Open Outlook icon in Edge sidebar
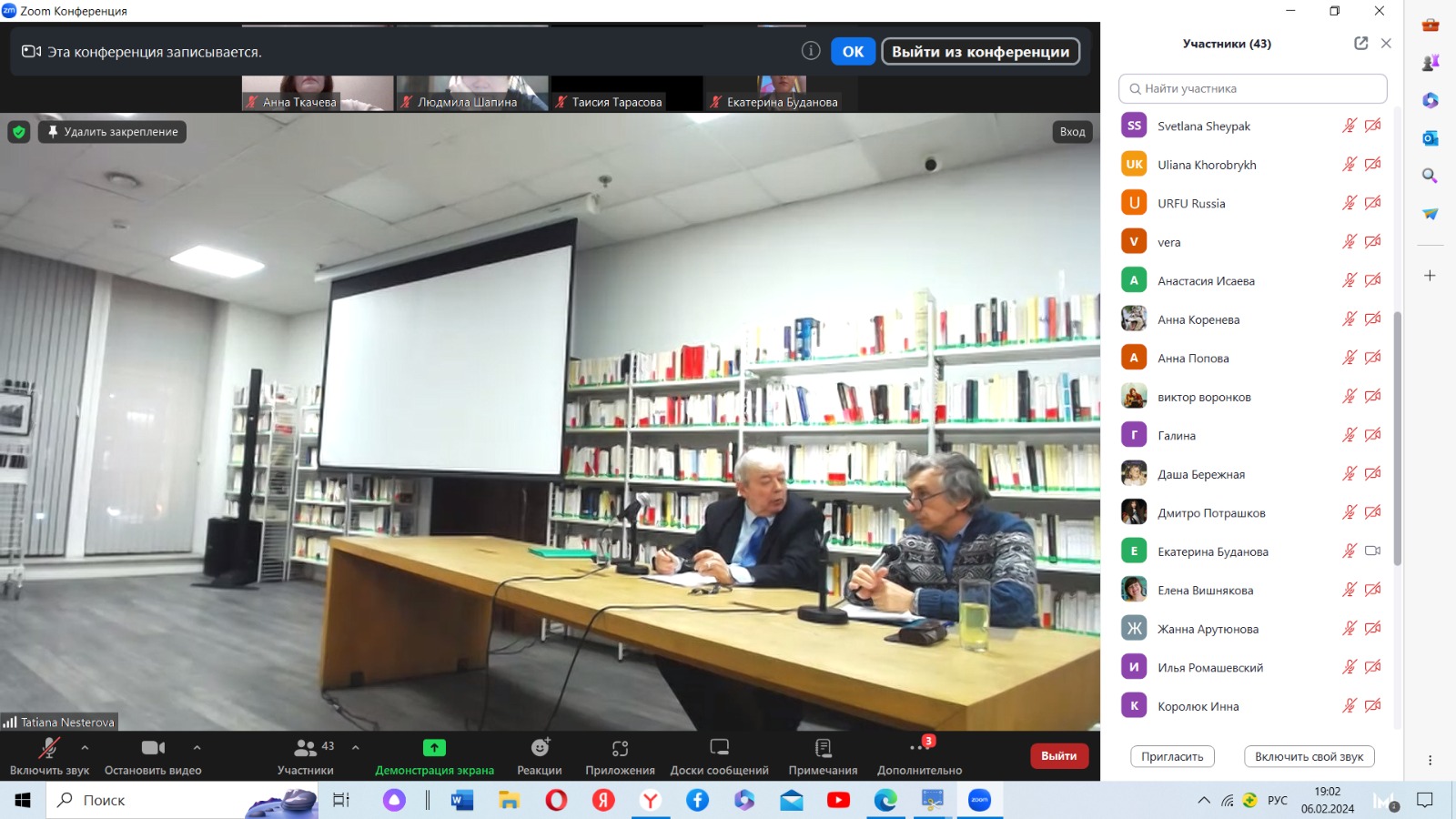This screenshot has height=819, width=1456. coord(1430,138)
